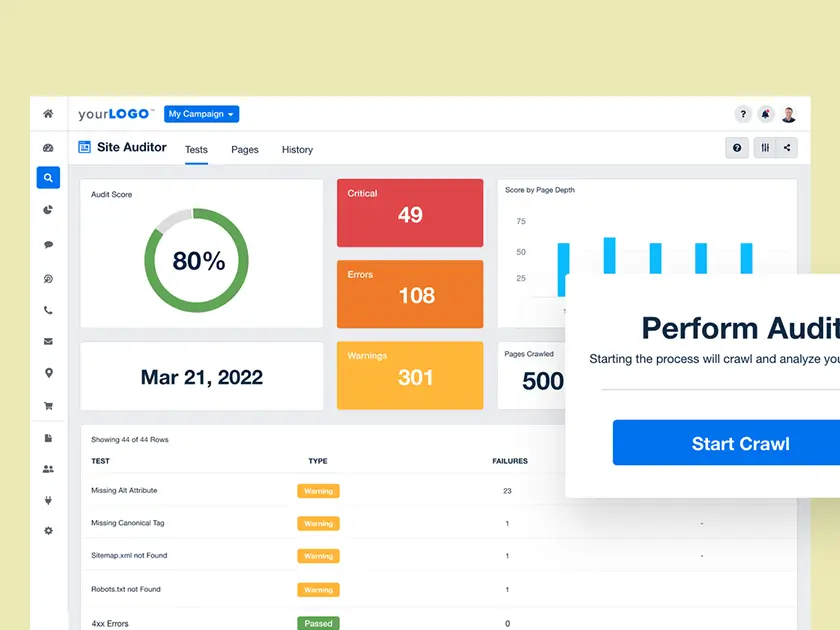The height and width of the screenshot is (630, 840).
Task: Open the notifications bell
Action: [x=765, y=114]
